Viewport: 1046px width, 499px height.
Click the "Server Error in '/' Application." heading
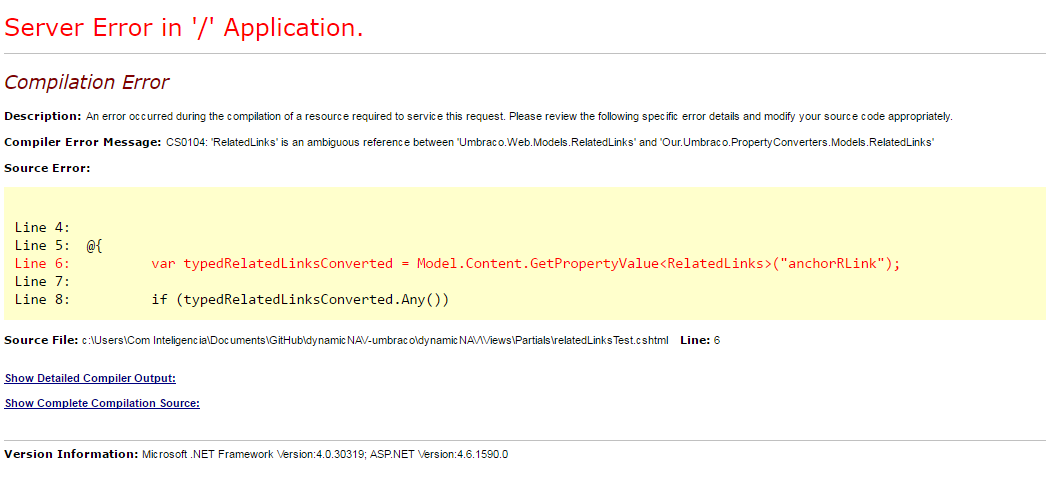[x=184, y=27]
